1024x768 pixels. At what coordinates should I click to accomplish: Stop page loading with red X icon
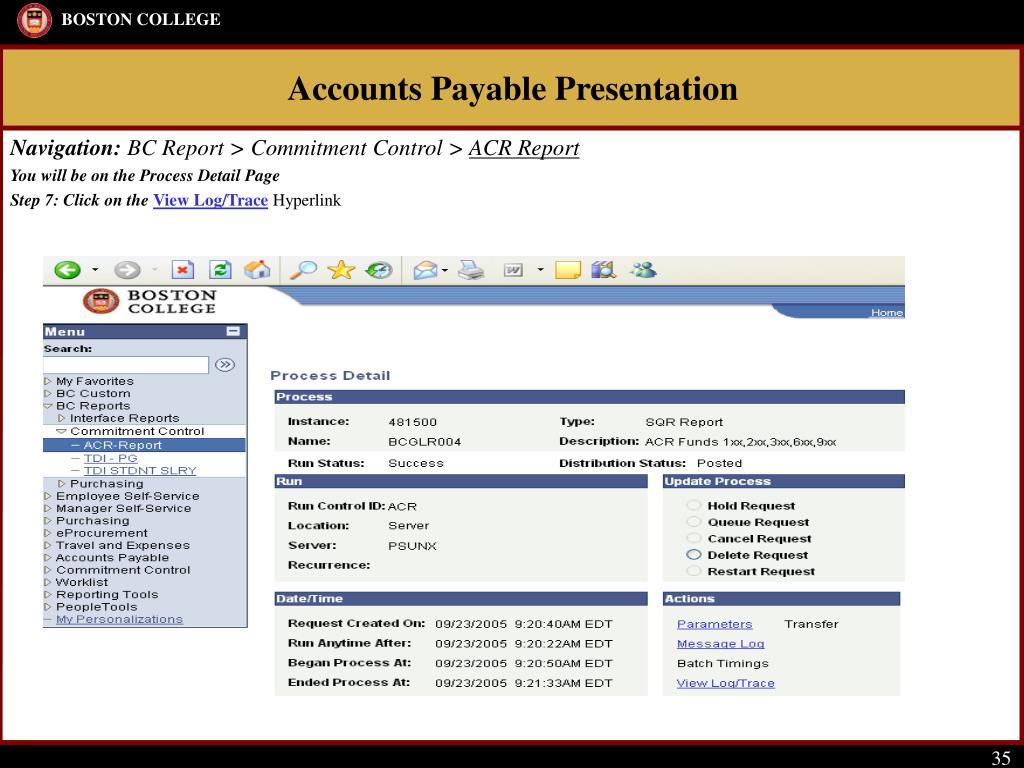coord(183,270)
